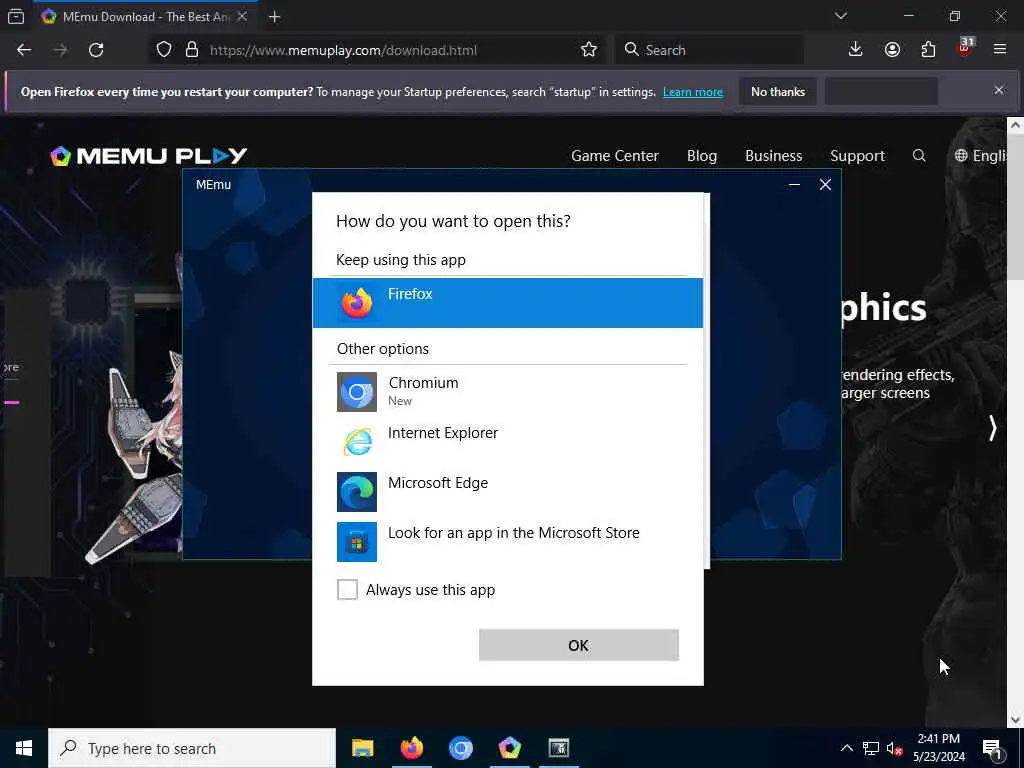Screen dimensions: 1024x768
Task: Select Microsoft Edge in the app list
Action: (507, 491)
